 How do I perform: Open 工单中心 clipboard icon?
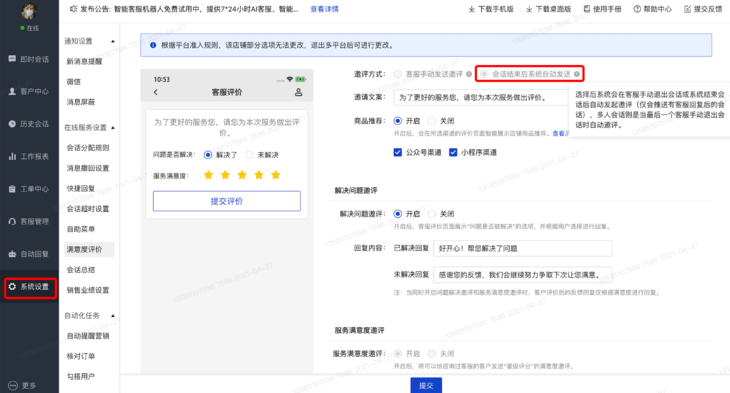tap(12, 189)
